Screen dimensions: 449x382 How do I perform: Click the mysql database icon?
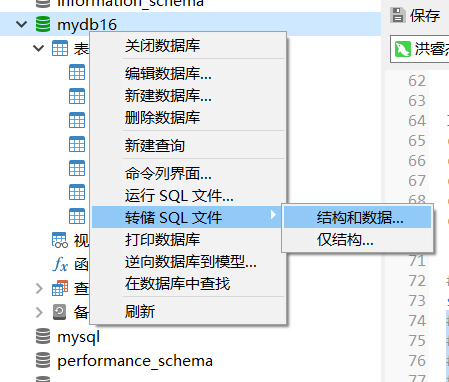point(43,336)
